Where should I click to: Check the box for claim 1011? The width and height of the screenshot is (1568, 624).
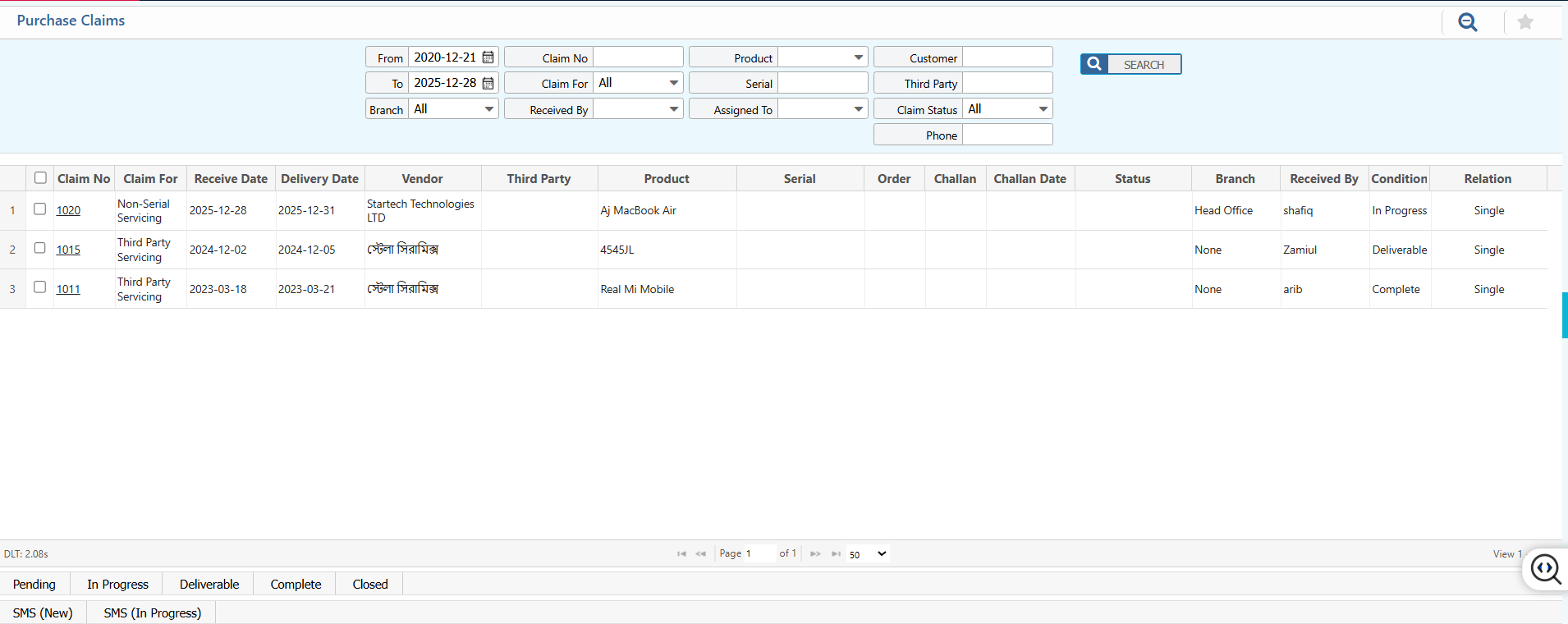[x=39, y=287]
